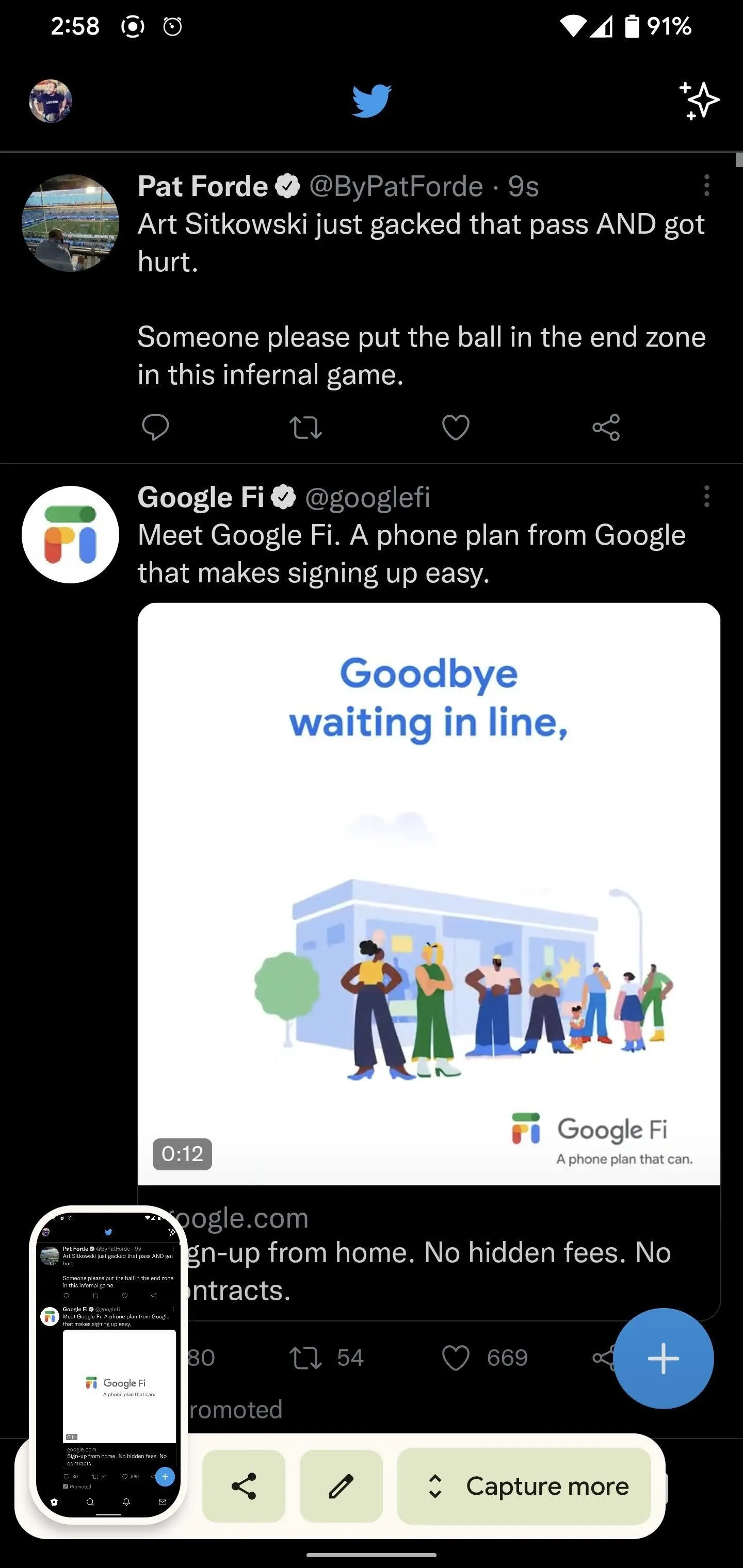The height and width of the screenshot is (1568, 743).
Task: Compose a new tweet
Action: coord(663,1358)
